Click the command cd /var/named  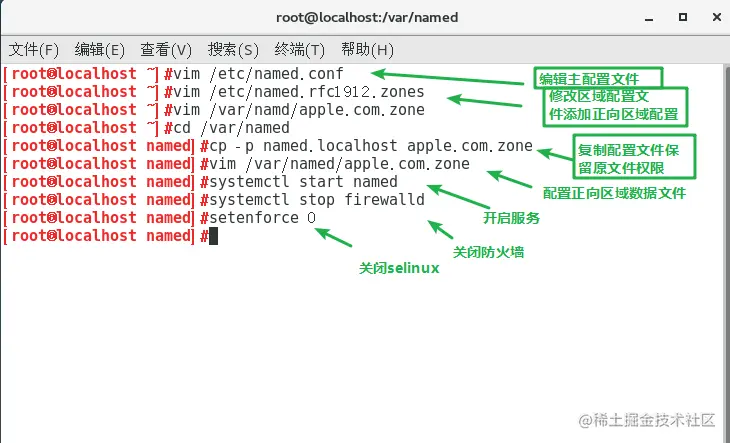pos(231,128)
